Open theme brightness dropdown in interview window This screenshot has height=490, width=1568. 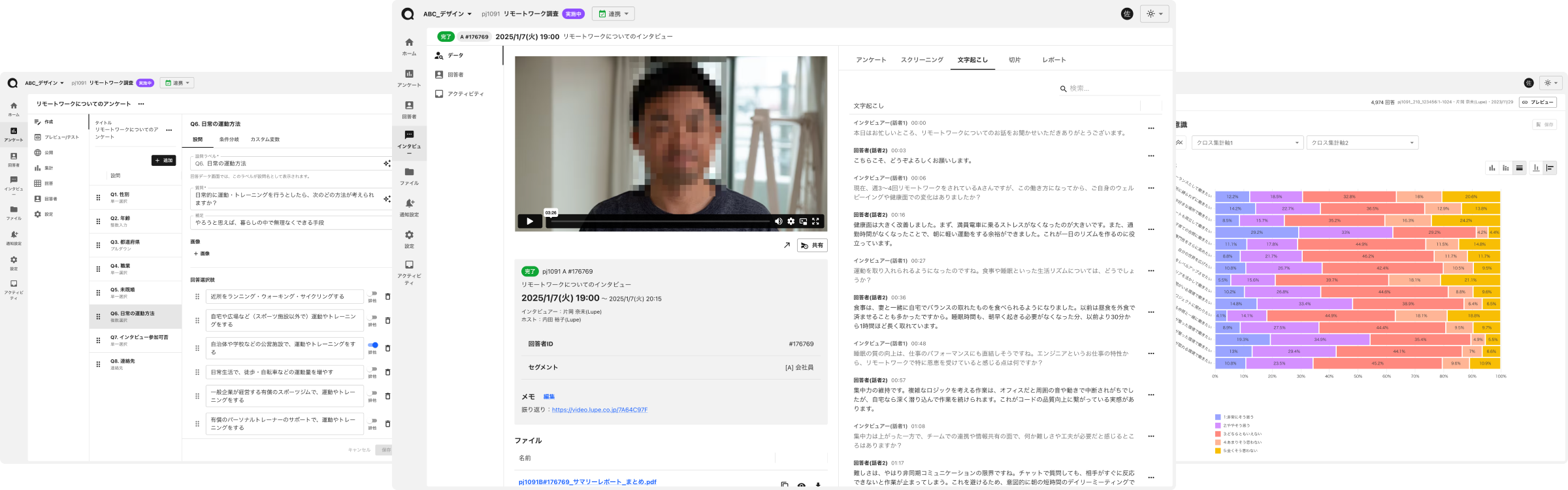1154,14
